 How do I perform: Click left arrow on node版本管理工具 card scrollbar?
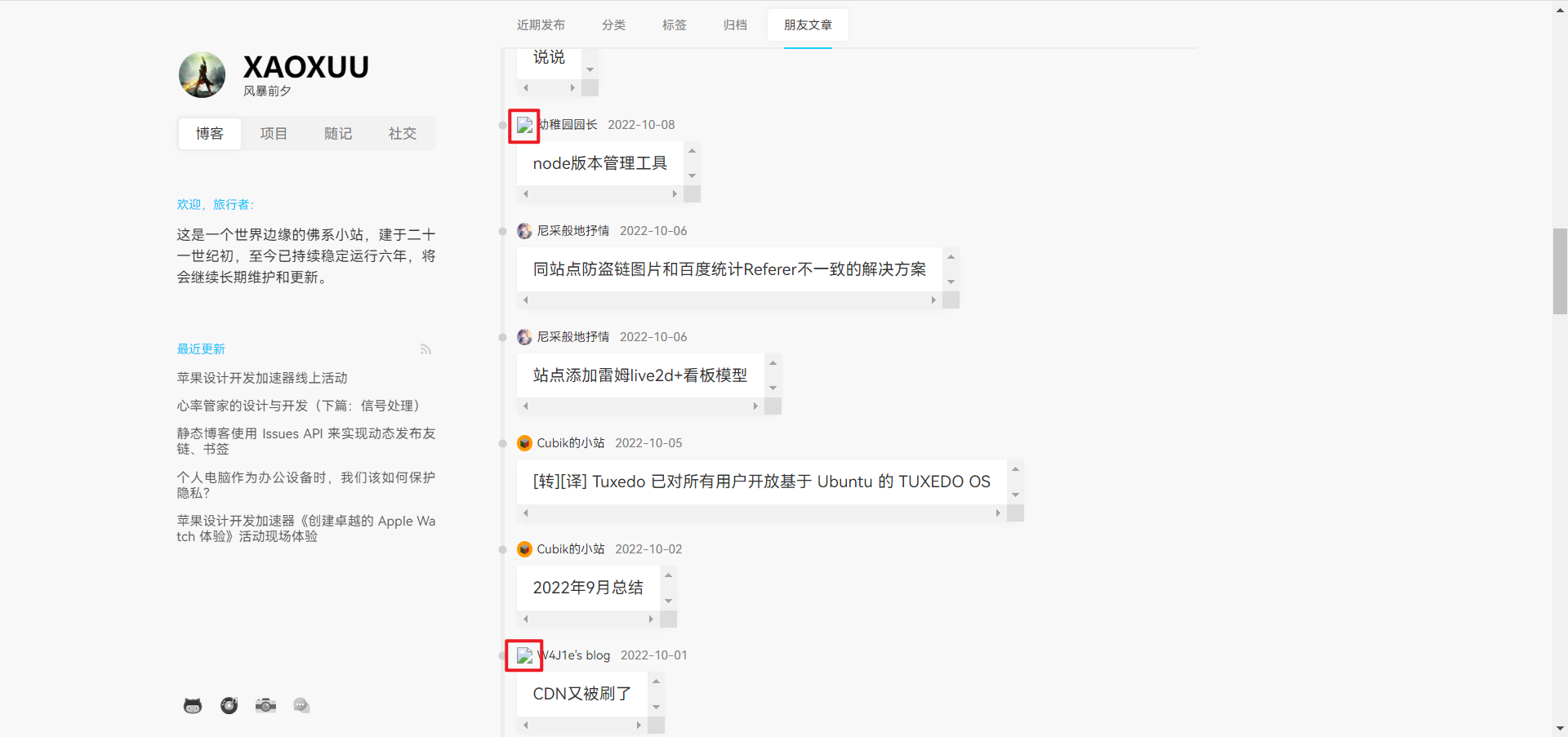[525, 194]
